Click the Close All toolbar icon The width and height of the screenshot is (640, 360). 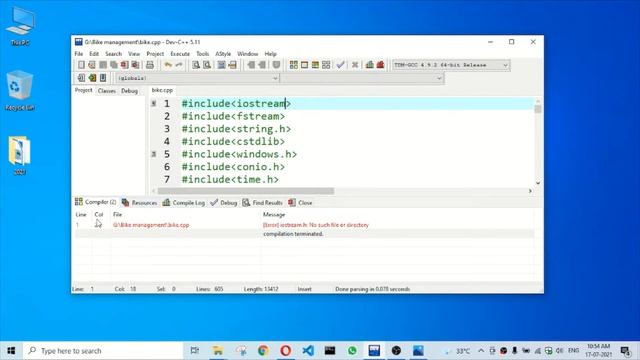[135, 65]
